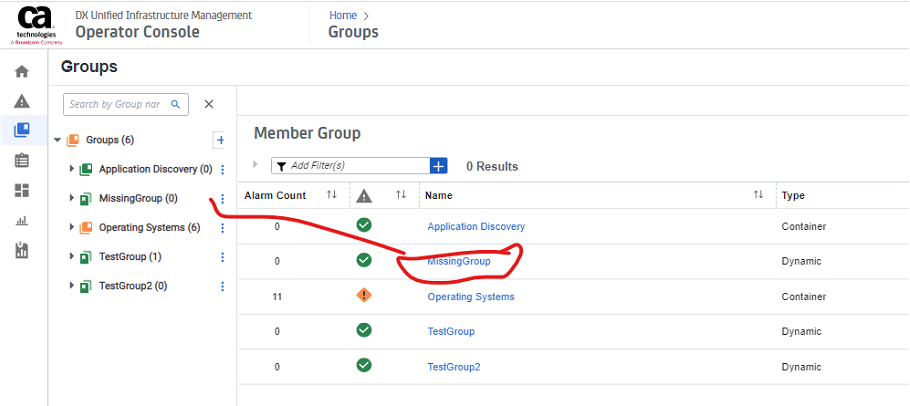Expand the Operating Systems tree node
This screenshot has width=910, height=406.
[x=72, y=228]
